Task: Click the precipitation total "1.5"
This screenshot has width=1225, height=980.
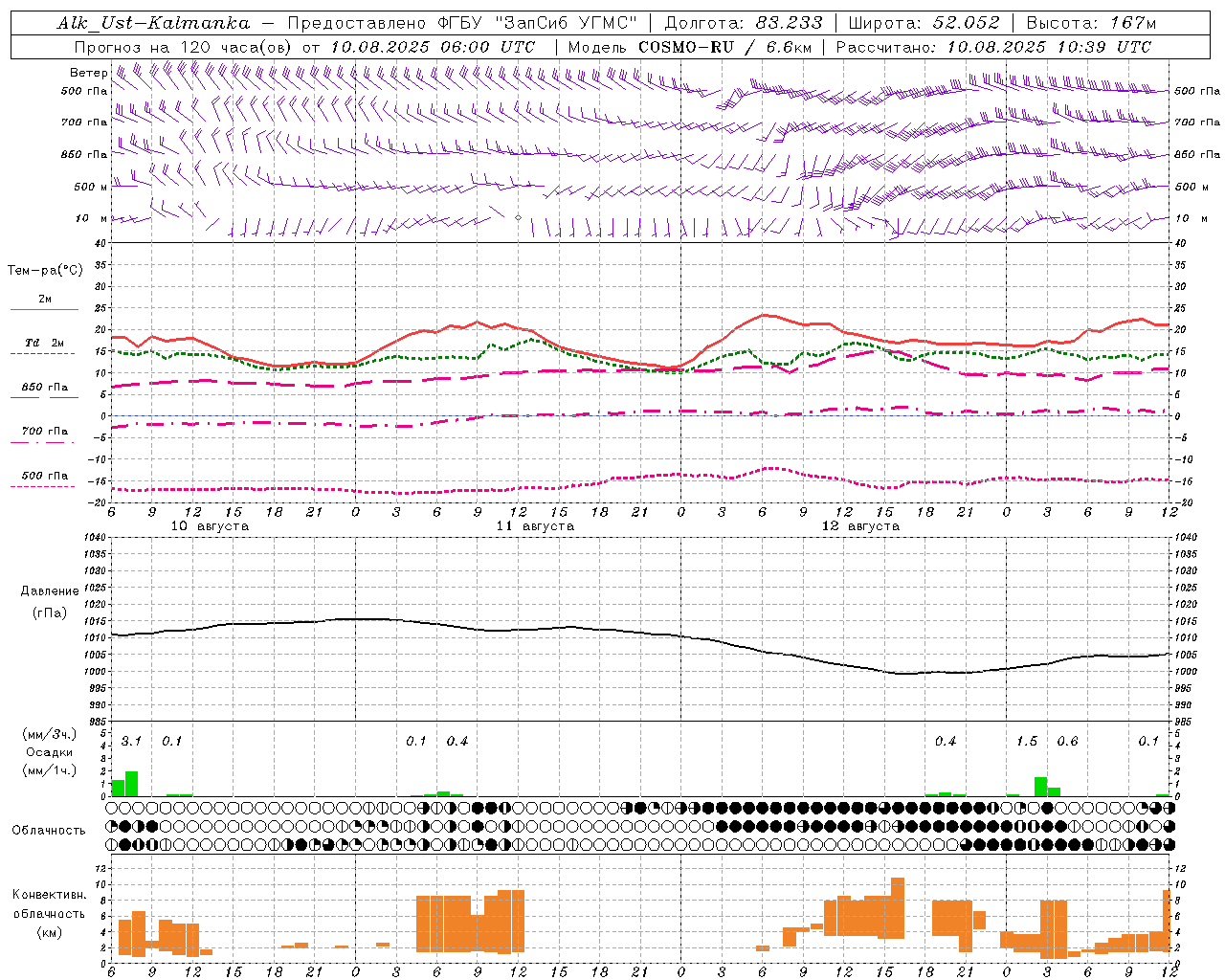Action: click(1027, 742)
